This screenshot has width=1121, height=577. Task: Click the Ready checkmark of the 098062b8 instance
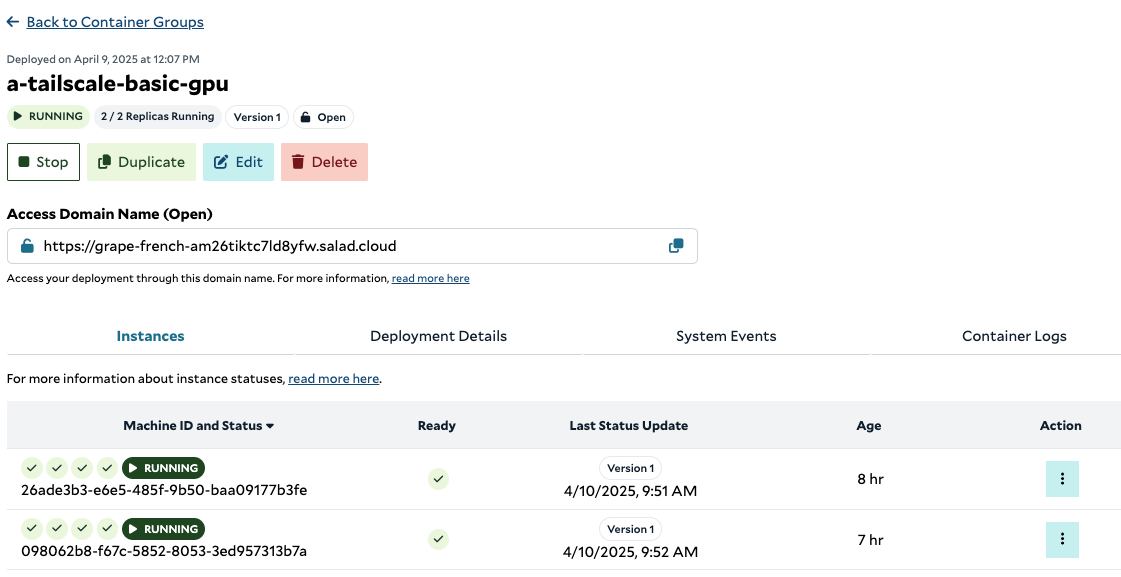(438, 539)
